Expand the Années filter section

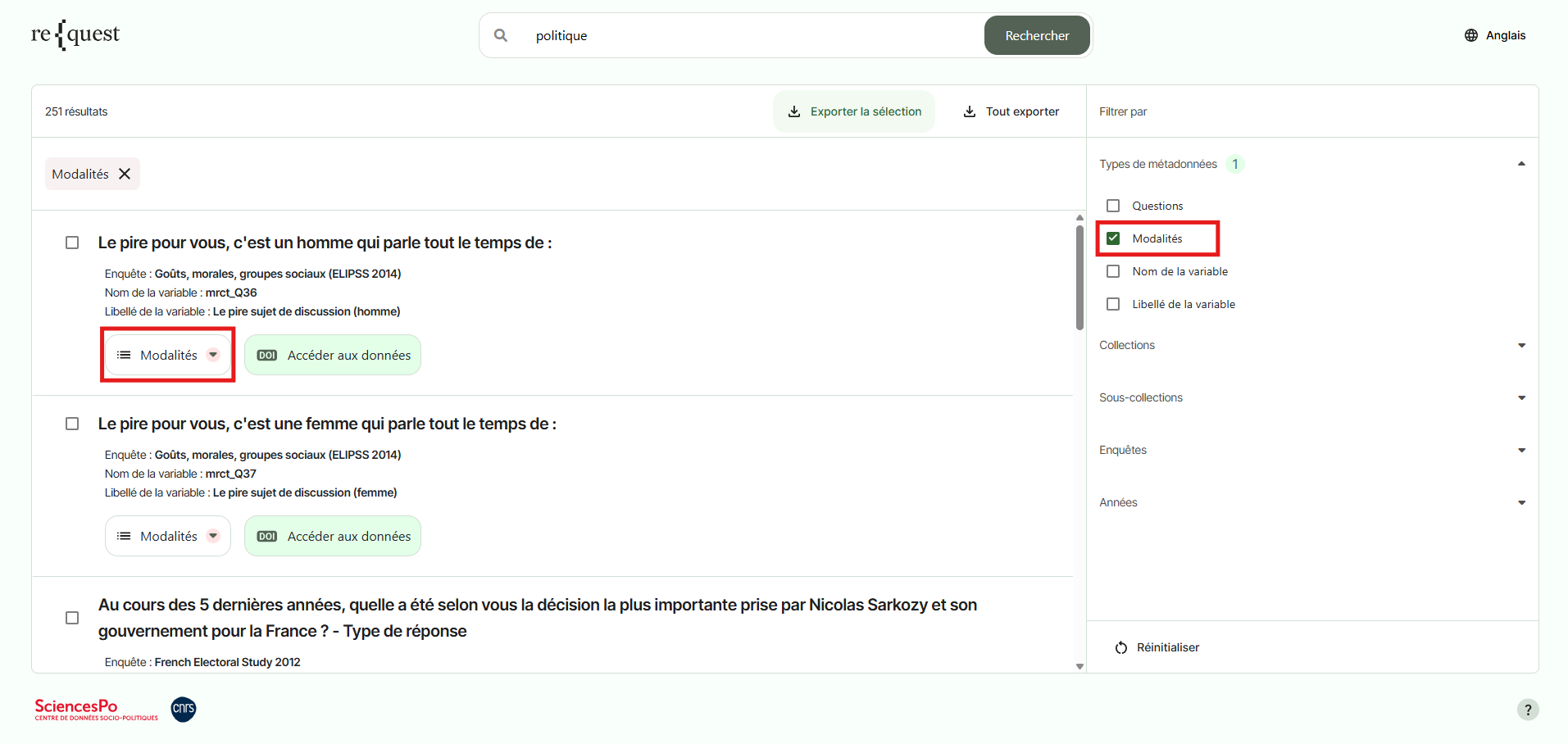click(x=1521, y=502)
